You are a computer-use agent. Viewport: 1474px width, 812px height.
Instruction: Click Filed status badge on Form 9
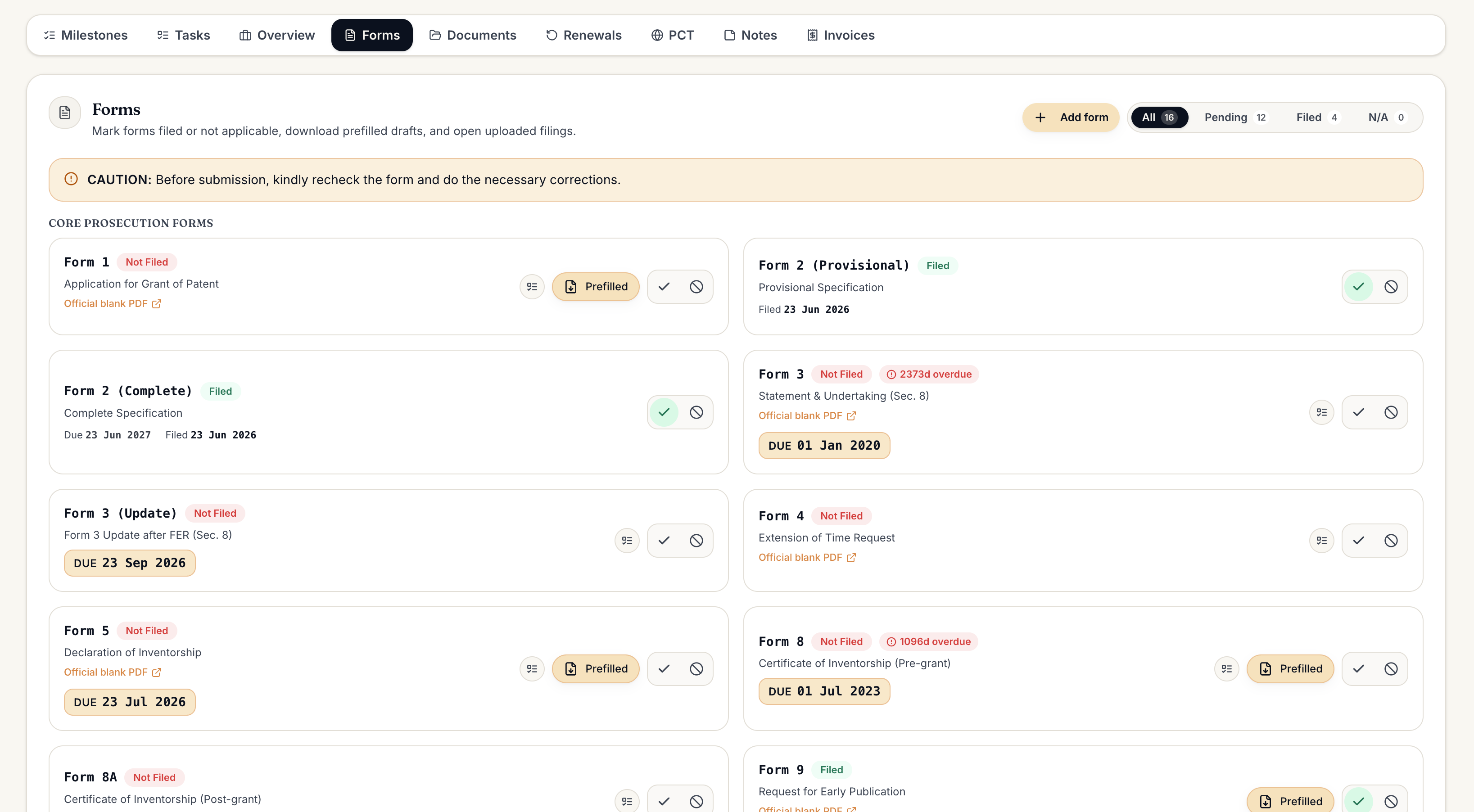point(832,770)
